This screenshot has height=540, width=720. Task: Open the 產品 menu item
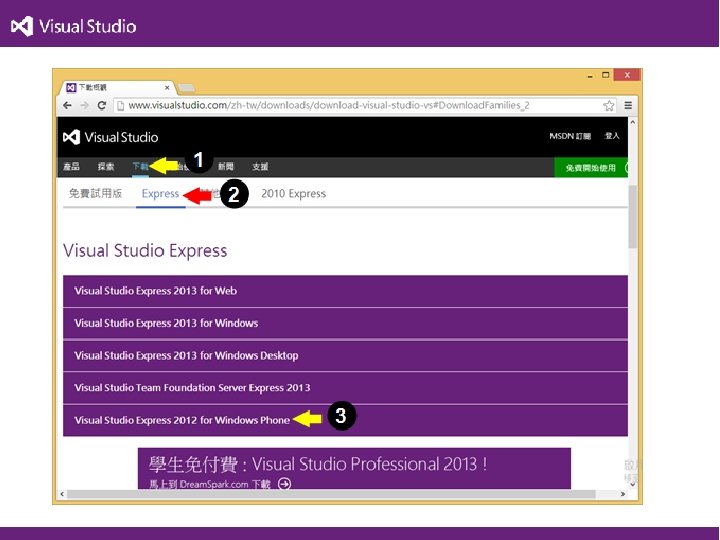click(71, 166)
